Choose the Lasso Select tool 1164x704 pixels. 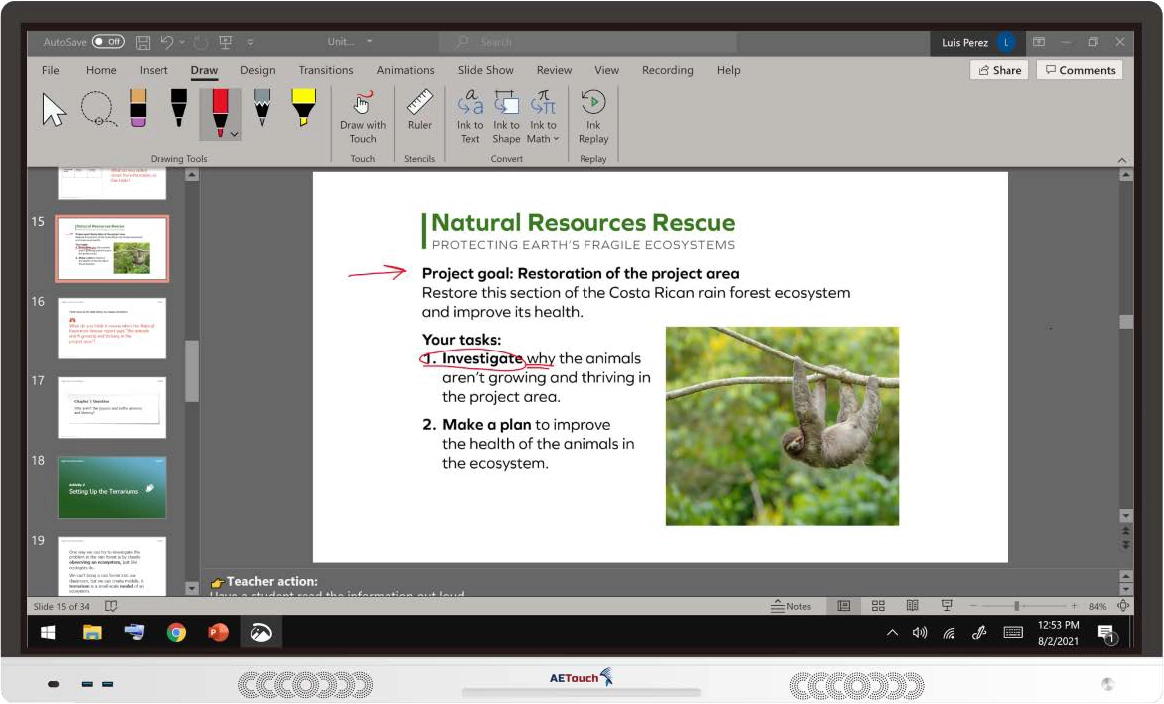[x=98, y=108]
